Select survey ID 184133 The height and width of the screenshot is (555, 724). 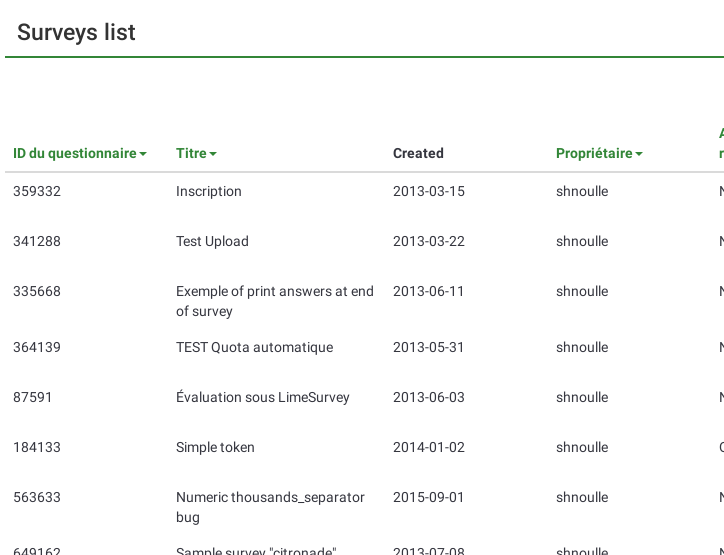[37, 447]
